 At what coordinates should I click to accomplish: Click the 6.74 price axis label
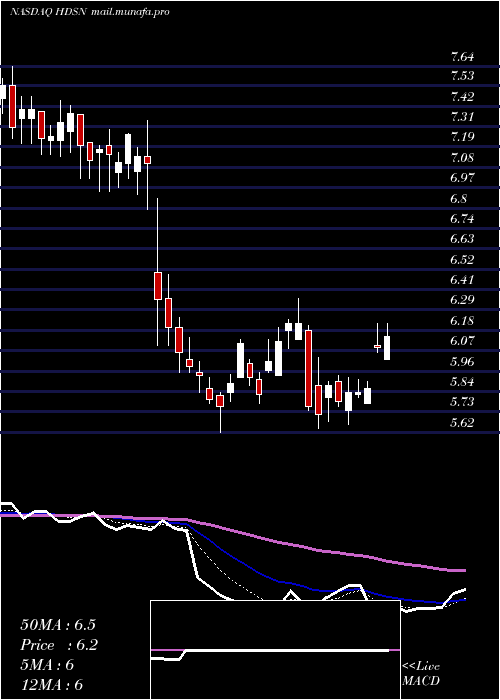click(462, 219)
